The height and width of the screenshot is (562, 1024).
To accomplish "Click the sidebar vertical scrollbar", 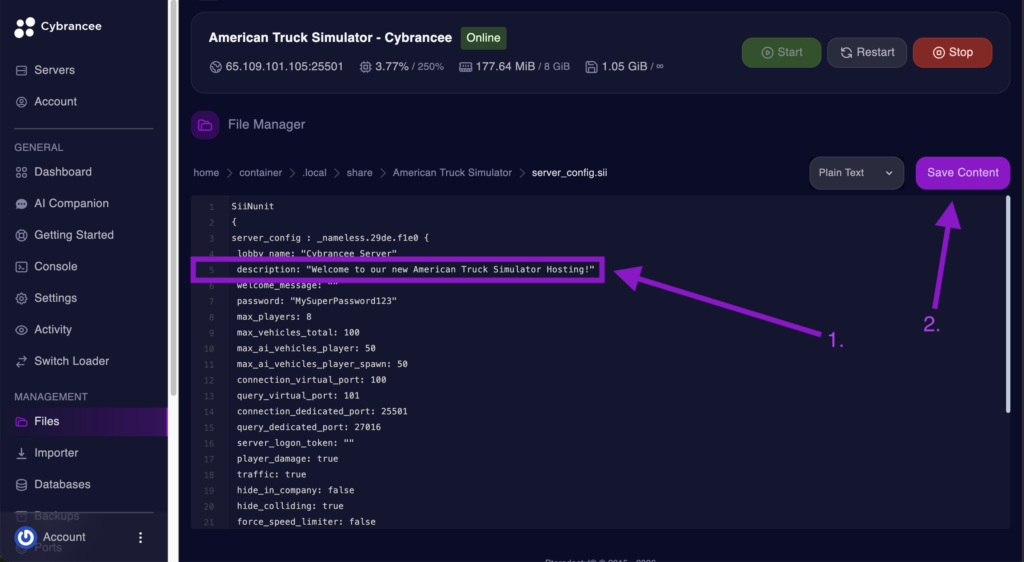I will (x=173, y=197).
